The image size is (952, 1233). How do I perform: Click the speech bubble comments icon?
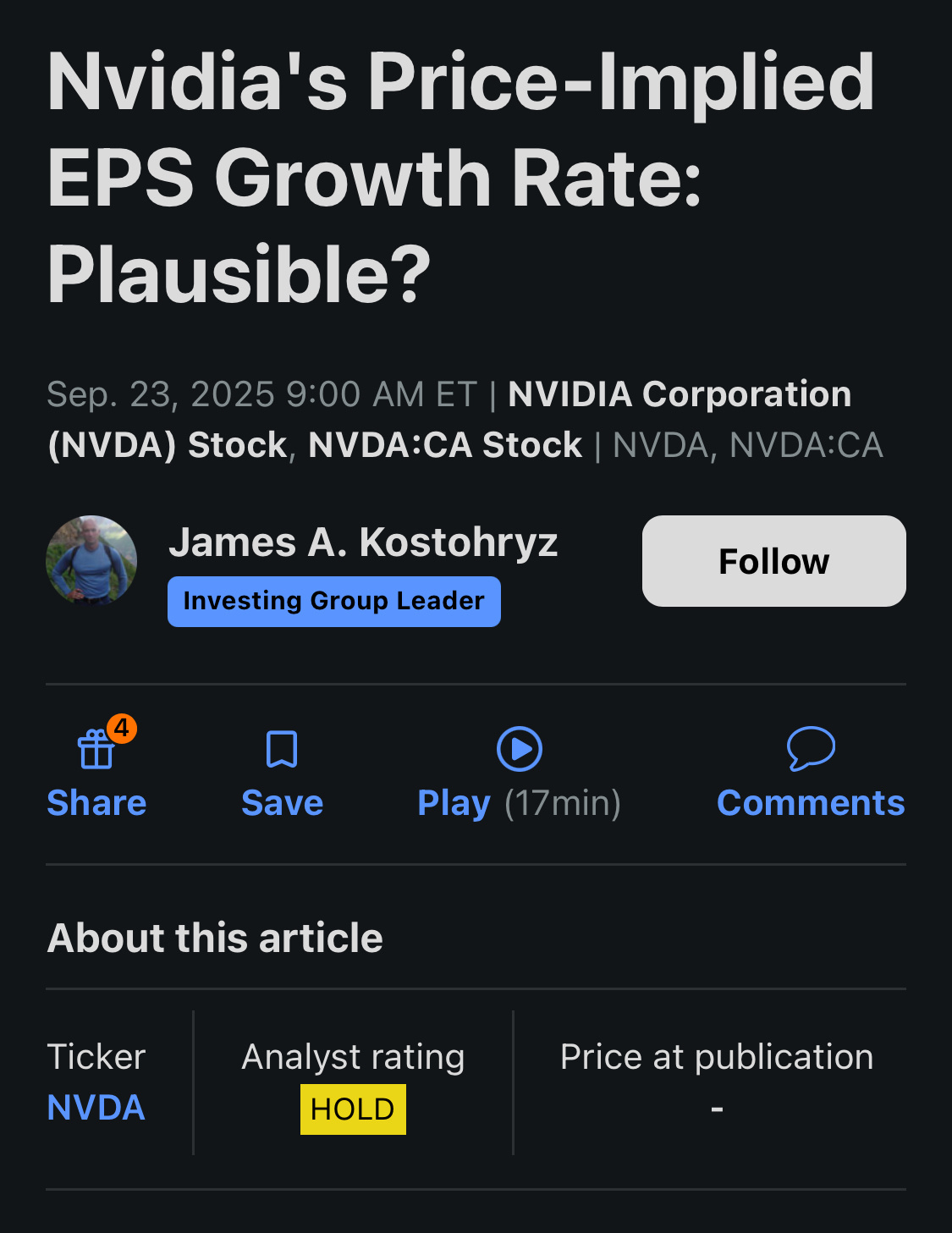tap(811, 749)
